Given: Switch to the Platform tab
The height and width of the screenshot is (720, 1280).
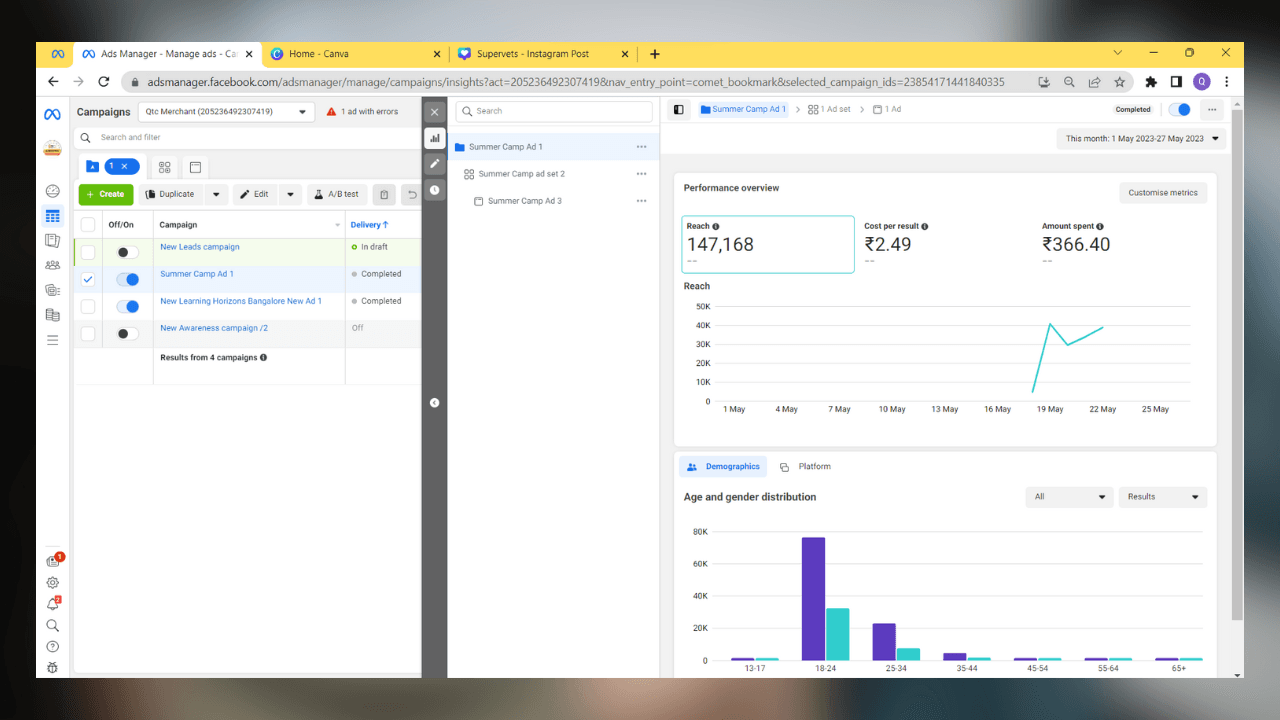Looking at the screenshot, I should coord(806,467).
